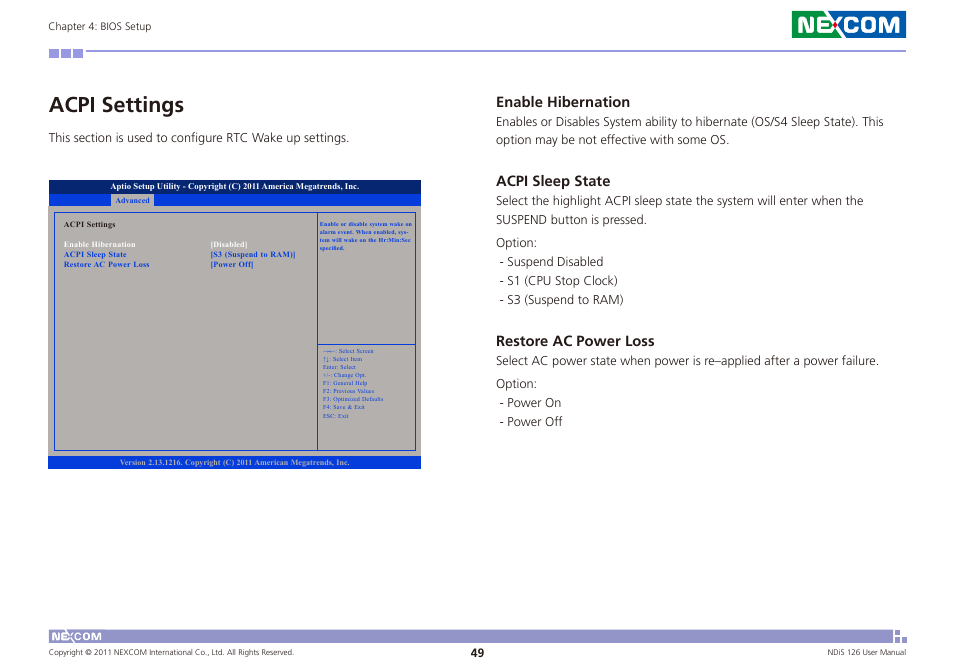Click the 'Restore AC Power Loss' section heading

[x=575, y=341]
